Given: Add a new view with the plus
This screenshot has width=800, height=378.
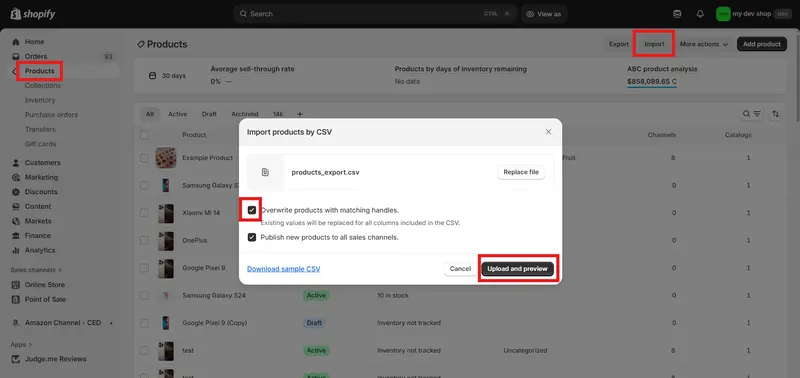Looking at the screenshot, I should pos(299,114).
